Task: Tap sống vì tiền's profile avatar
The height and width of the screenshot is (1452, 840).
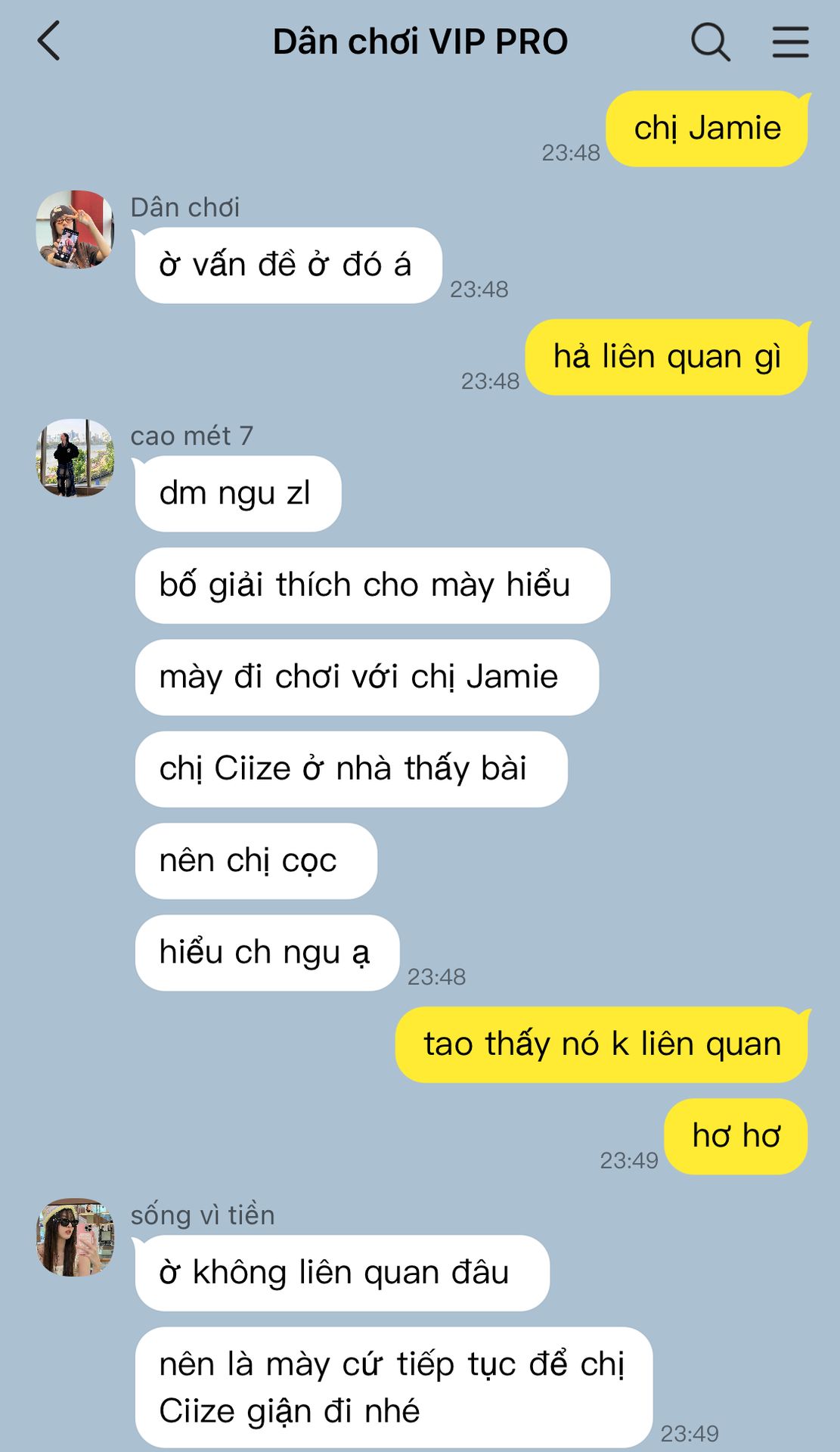Action: pos(75,1237)
